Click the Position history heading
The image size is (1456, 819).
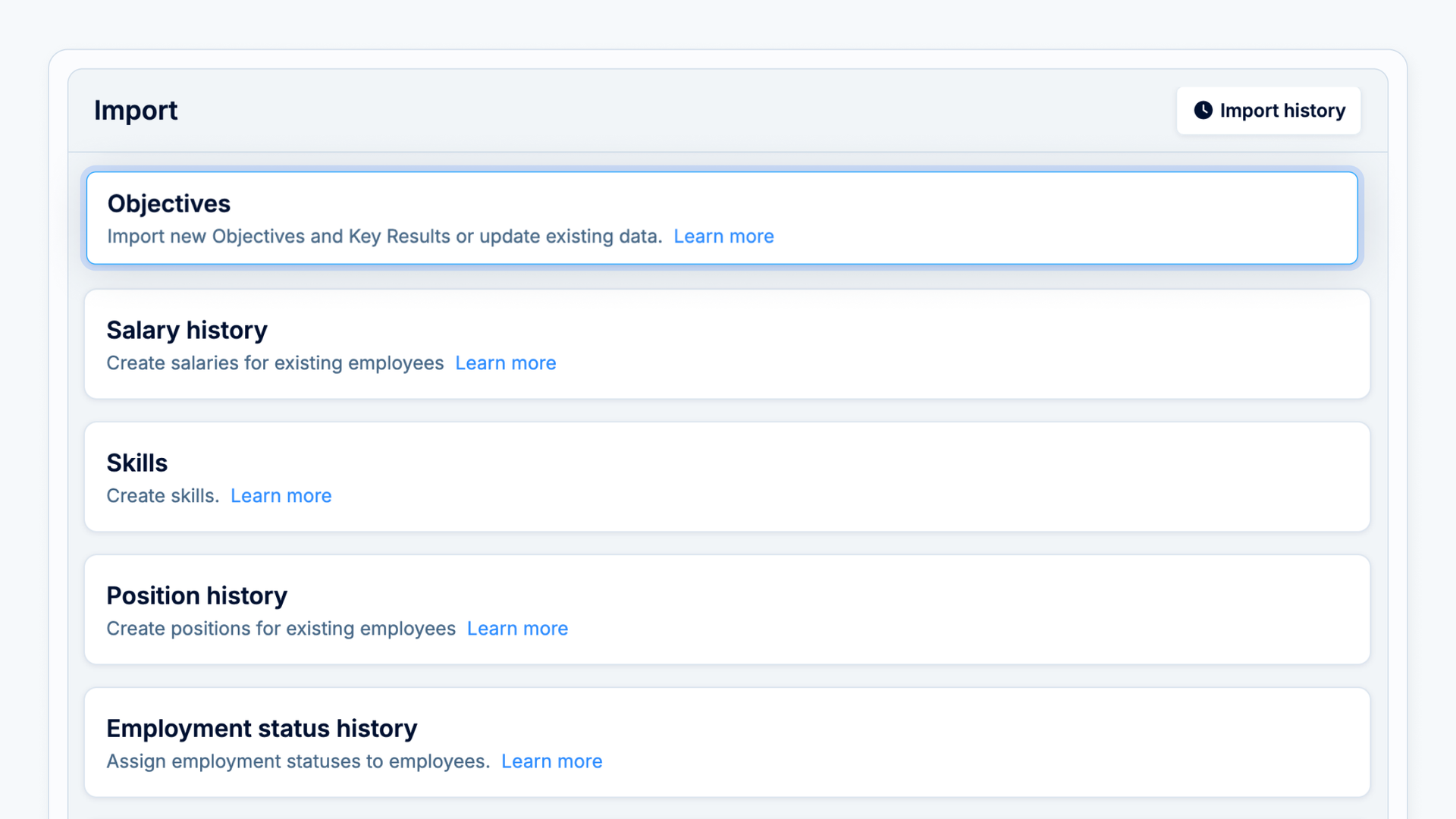click(x=196, y=596)
